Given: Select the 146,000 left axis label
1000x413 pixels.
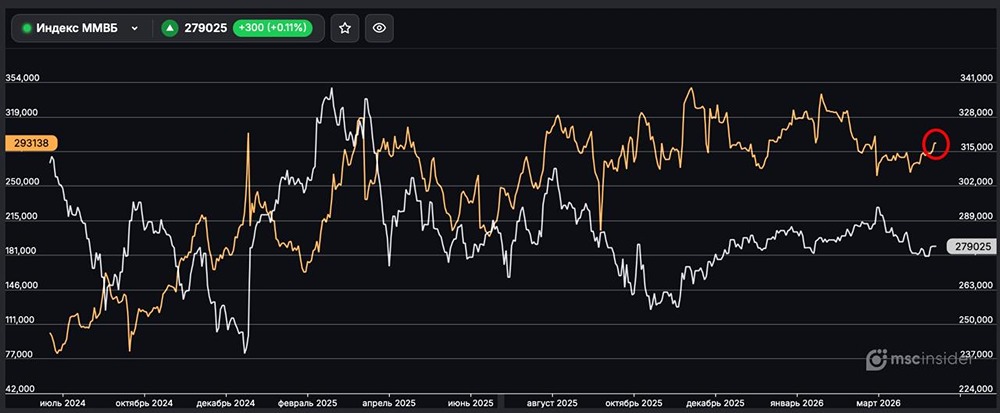Looking at the screenshot, I should pyautogui.click(x=22, y=286).
